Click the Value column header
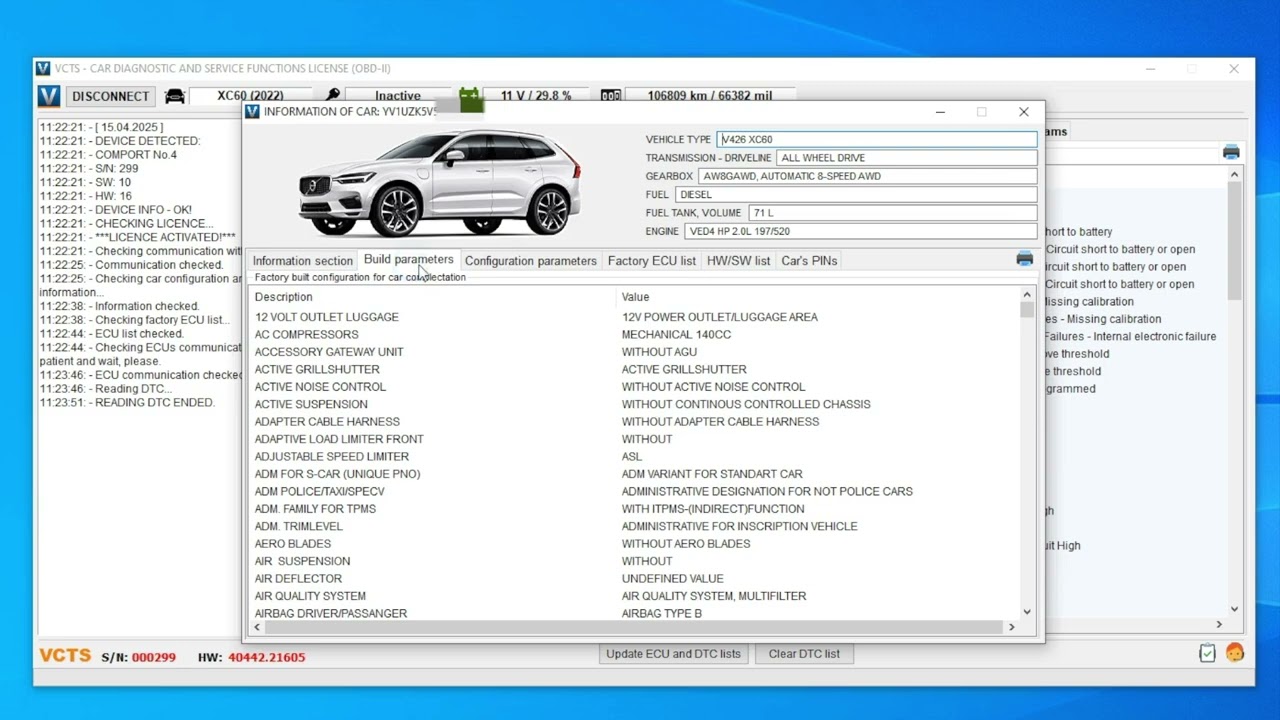The image size is (1280, 720). coord(635,297)
